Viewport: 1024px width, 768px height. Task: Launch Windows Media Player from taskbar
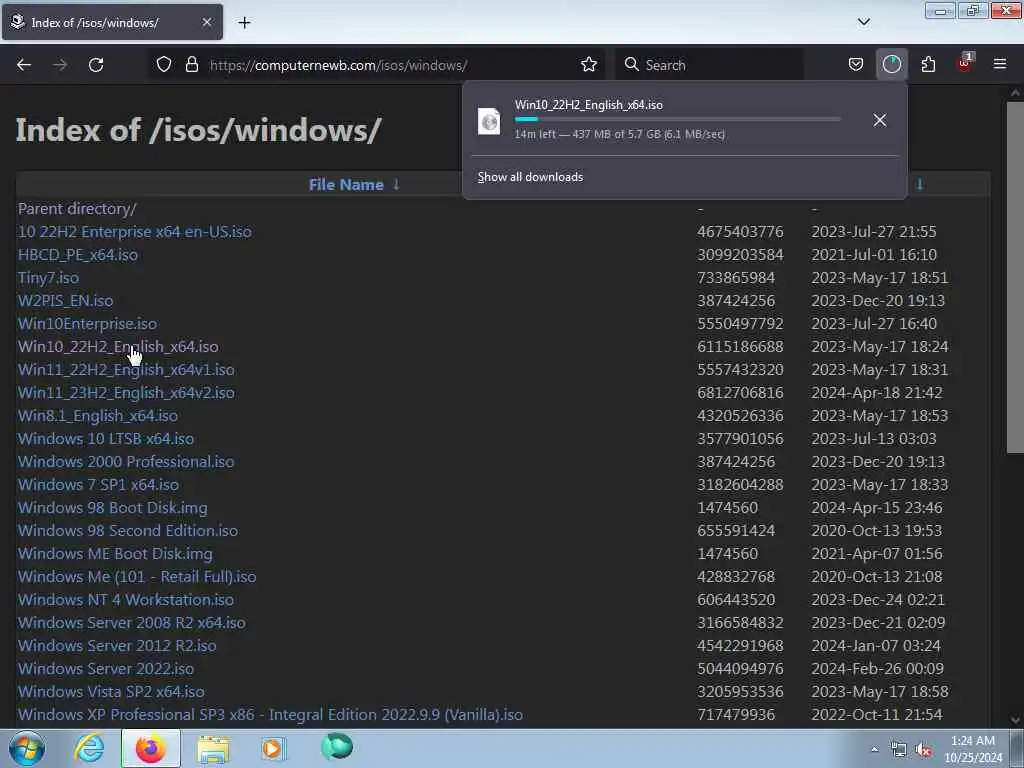(273, 748)
